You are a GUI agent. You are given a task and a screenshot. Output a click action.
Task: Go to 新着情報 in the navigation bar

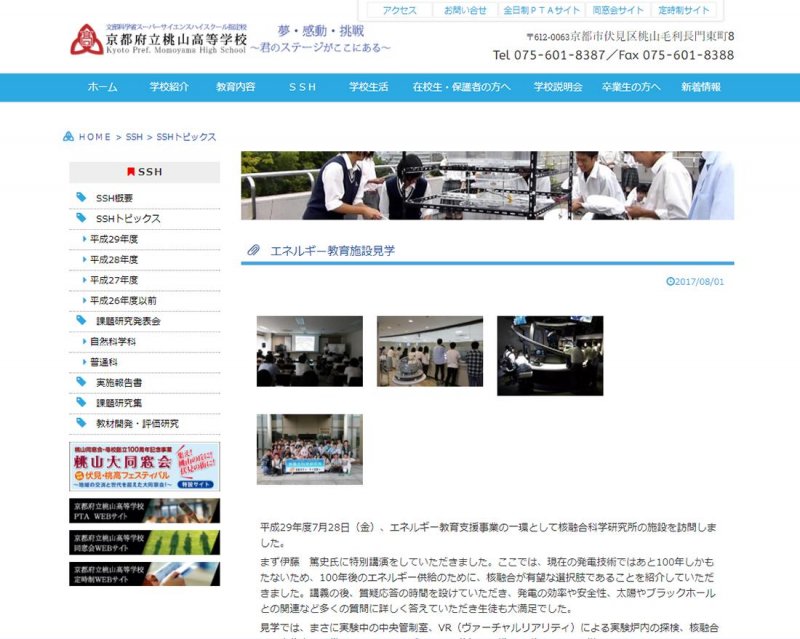[700, 87]
